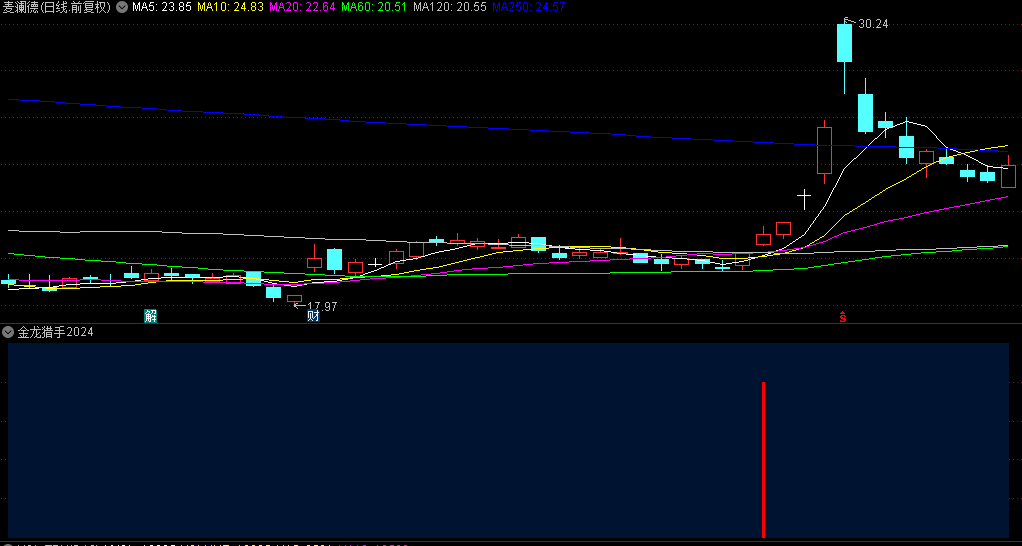Click the small red candle above the 17.97 low
Image resolution: width=1022 pixels, height=546 pixels.
(x=295, y=299)
